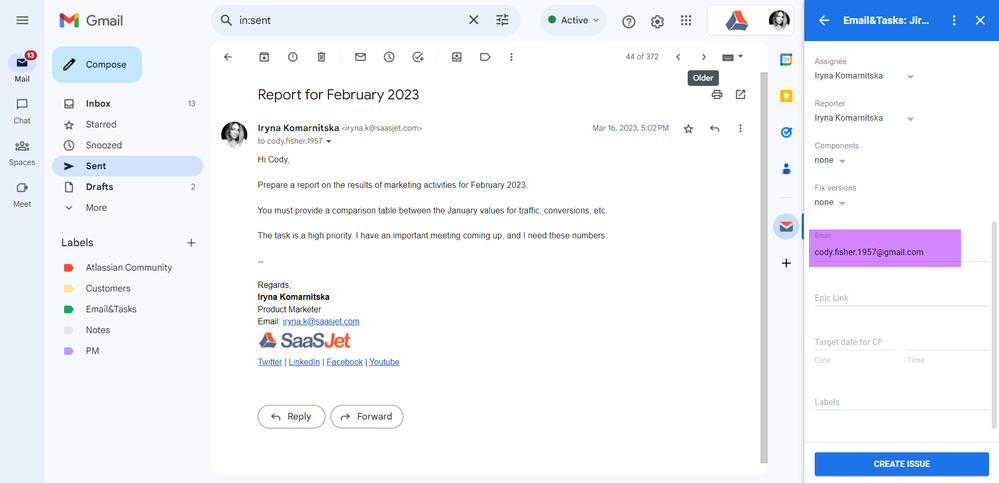Open the LinkedIn signature link

pos(304,362)
